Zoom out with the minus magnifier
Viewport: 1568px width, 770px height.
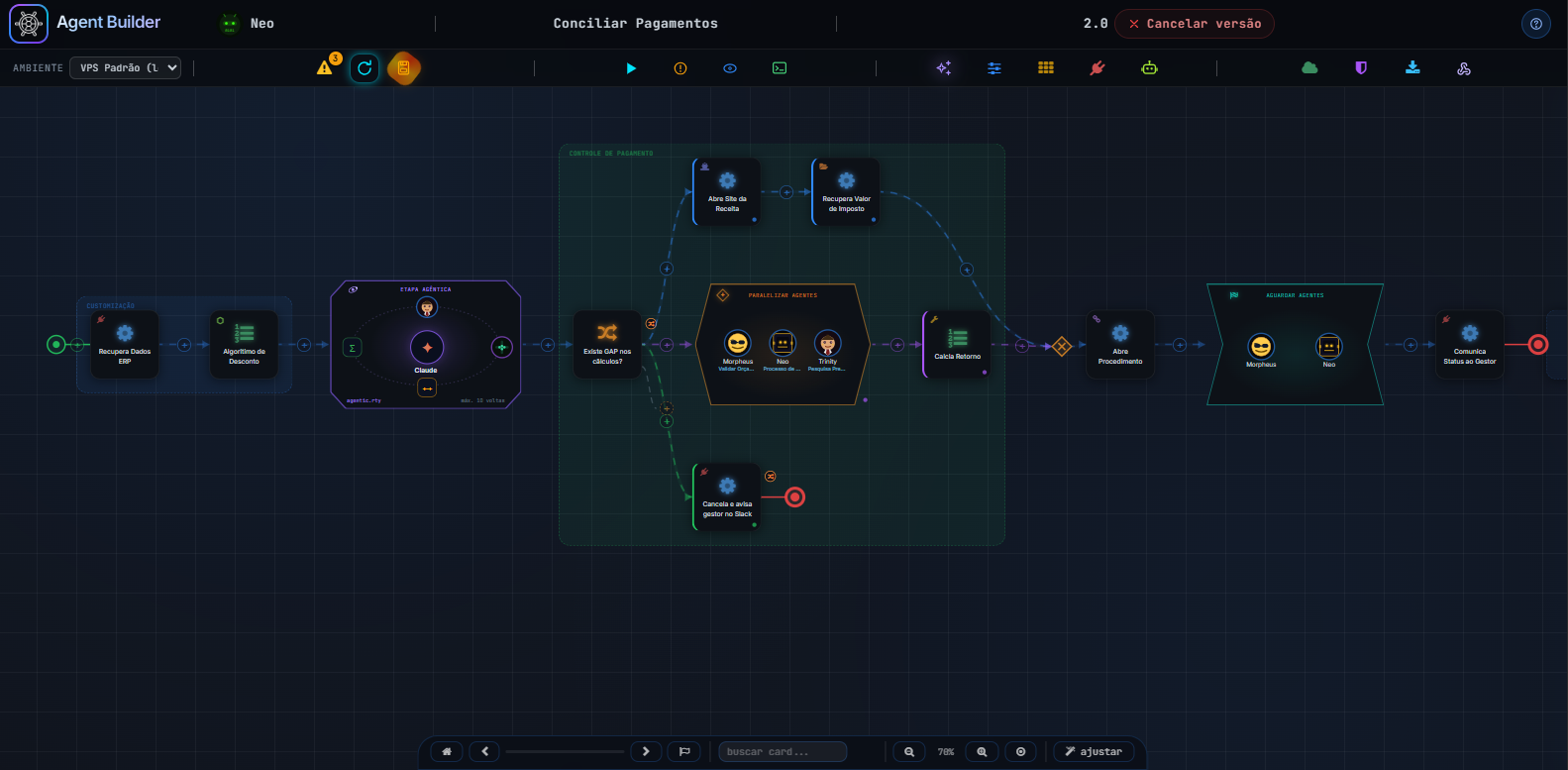coord(909,751)
